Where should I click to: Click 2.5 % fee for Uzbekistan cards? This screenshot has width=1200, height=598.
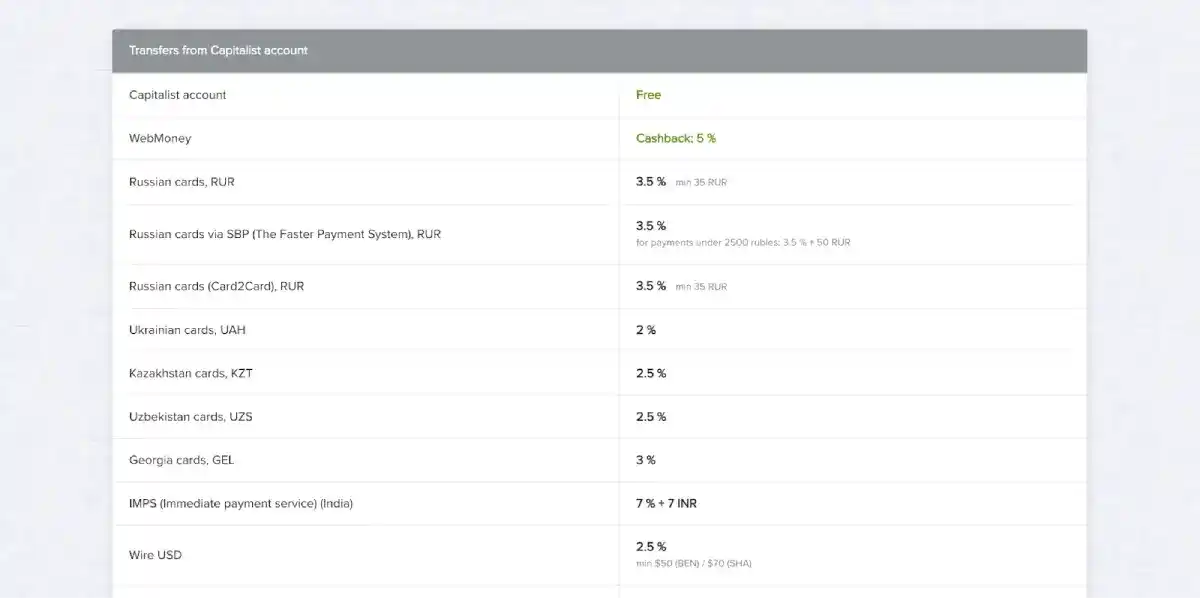650,417
